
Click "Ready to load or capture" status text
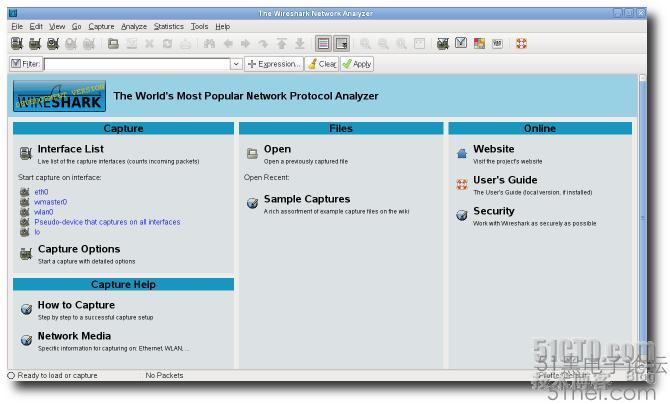tap(57, 375)
